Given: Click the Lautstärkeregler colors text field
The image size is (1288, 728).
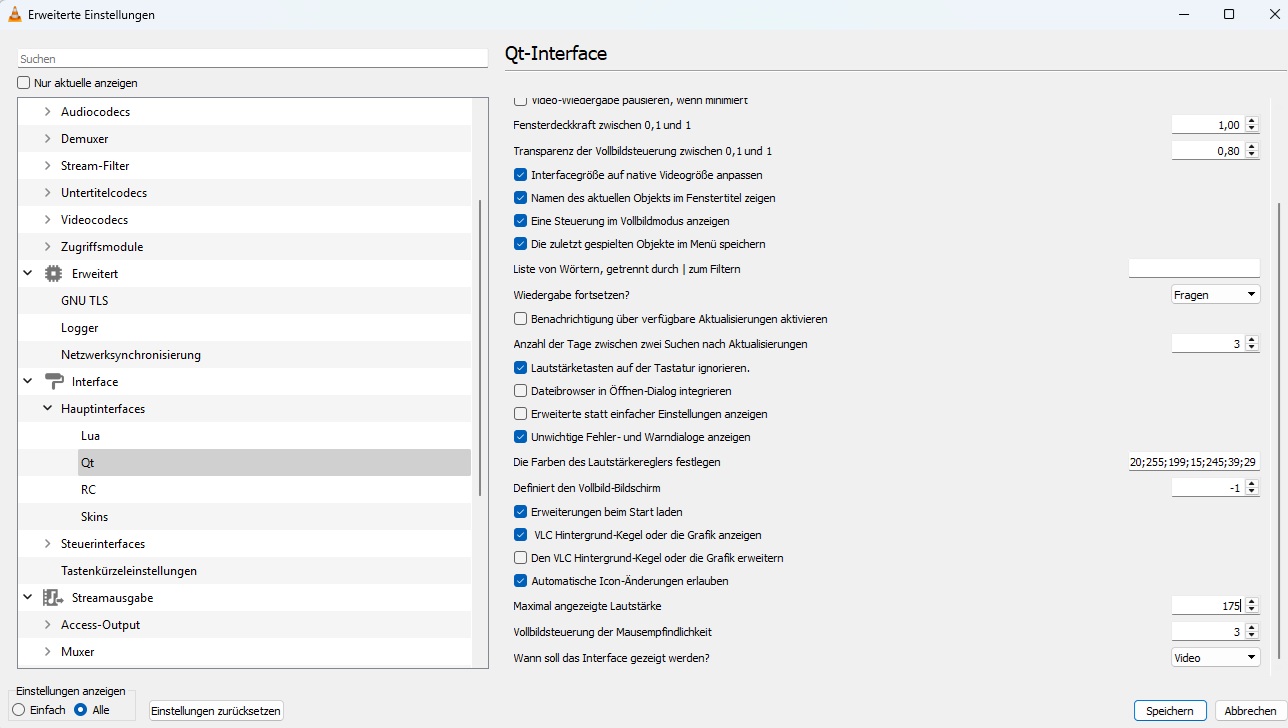Looking at the screenshot, I should point(1193,462).
